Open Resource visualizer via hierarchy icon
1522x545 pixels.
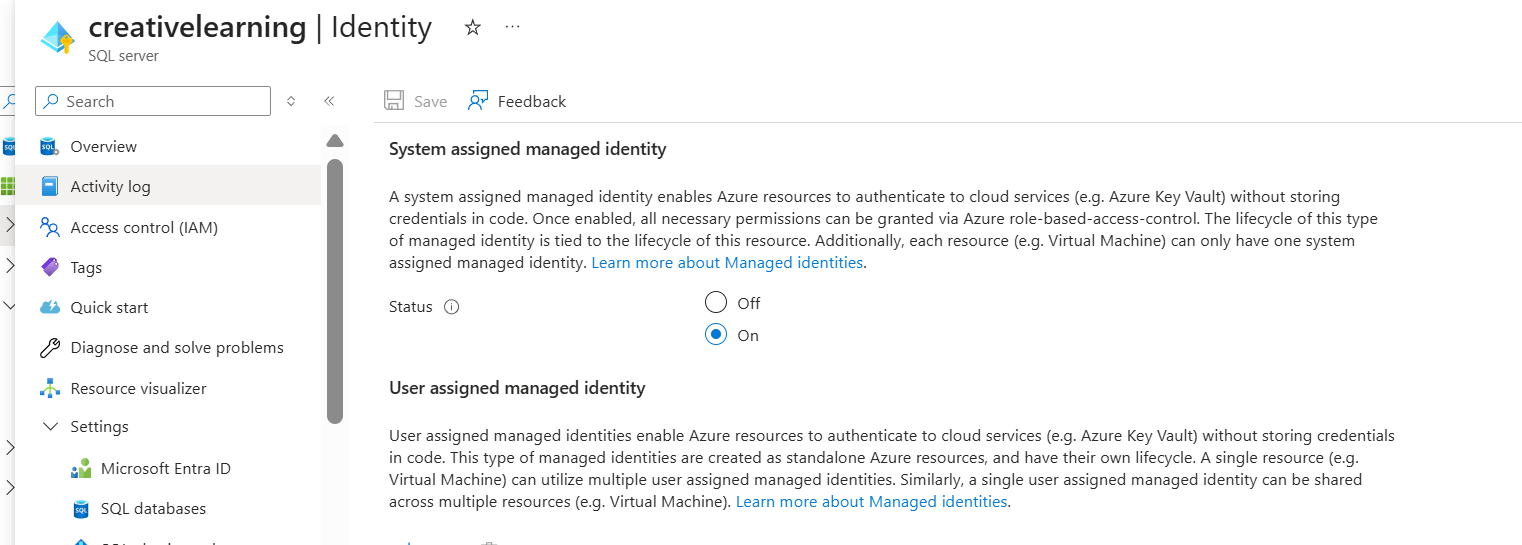(50, 388)
